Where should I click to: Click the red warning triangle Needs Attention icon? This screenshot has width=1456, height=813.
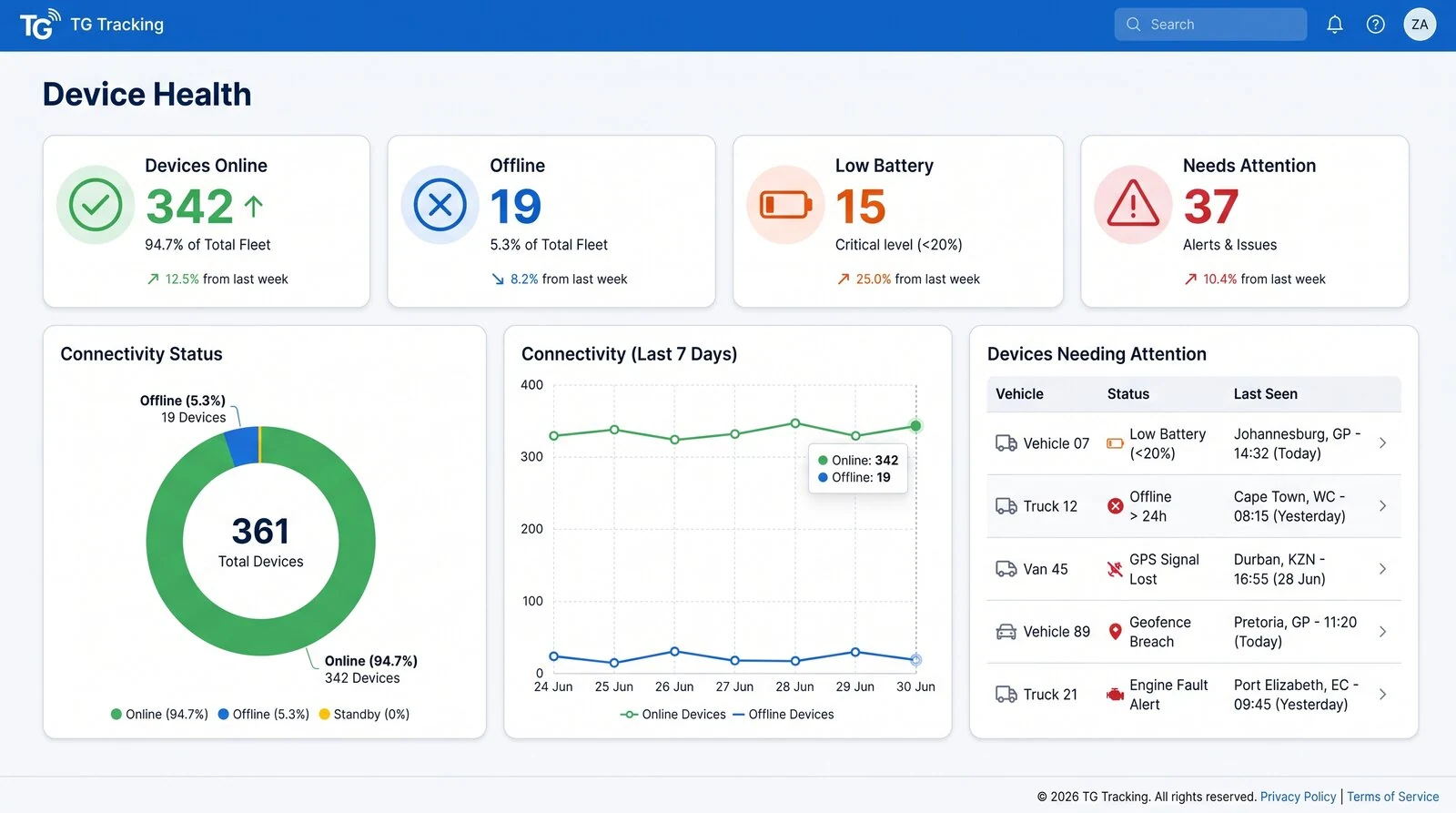[x=1133, y=205]
